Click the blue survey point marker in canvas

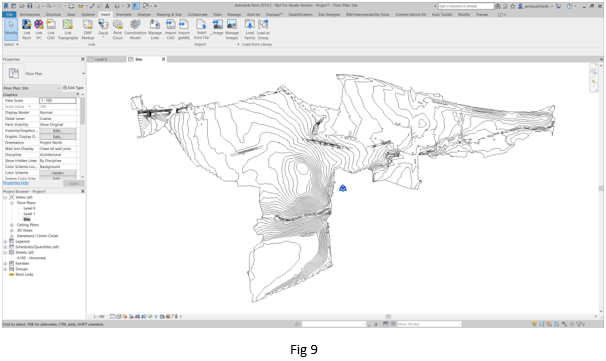[x=342, y=188]
